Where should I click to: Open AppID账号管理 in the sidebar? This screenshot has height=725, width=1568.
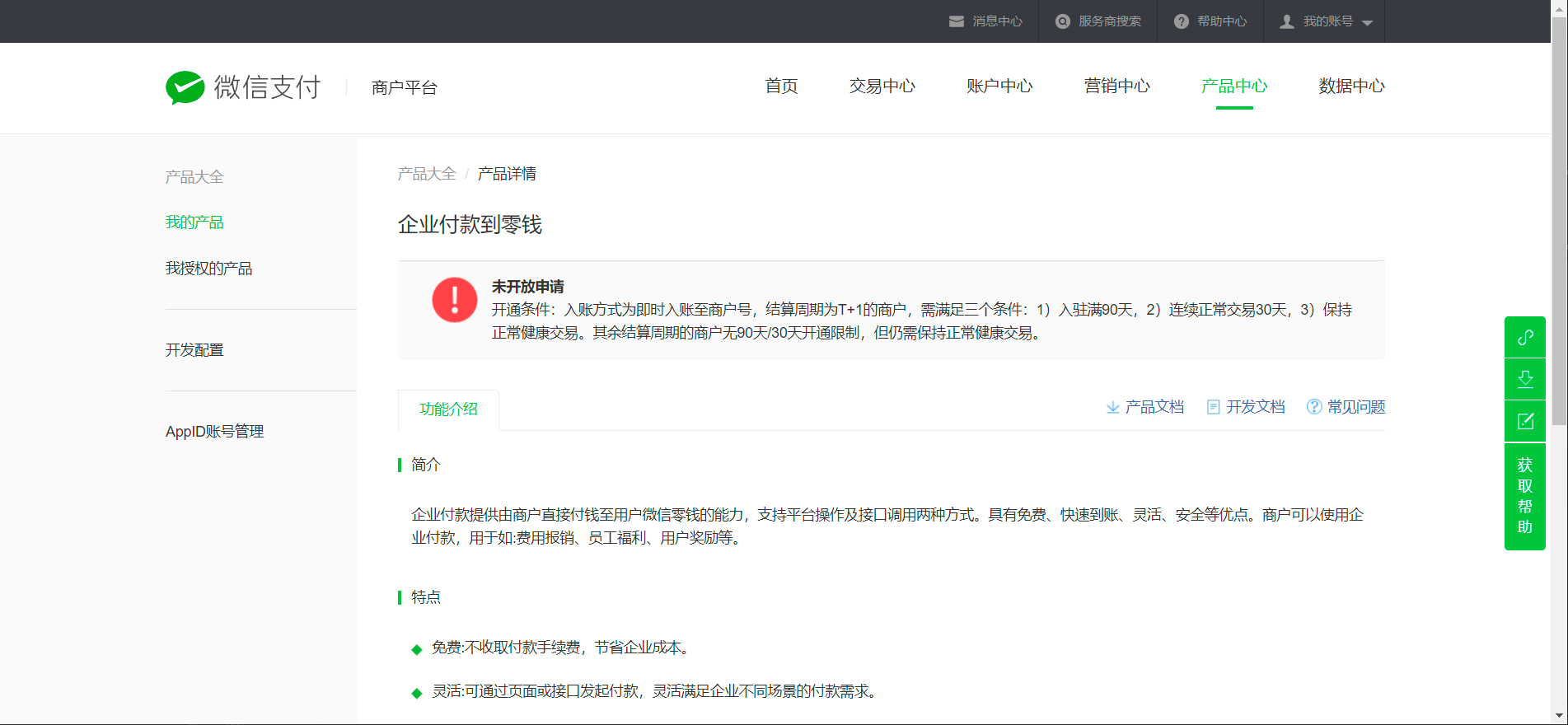(x=215, y=432)
